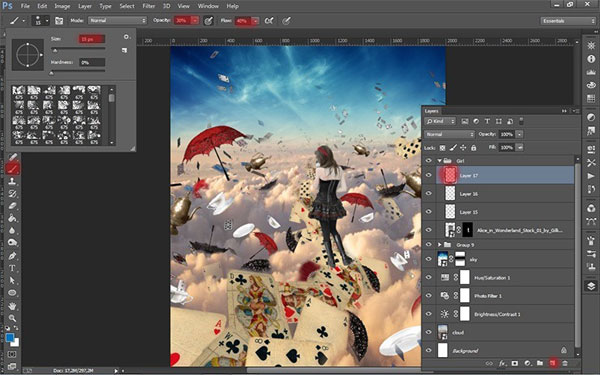Open brush picker gear settings icon
The width and height of the screenshot is (600, 375).
pos(126,37)
